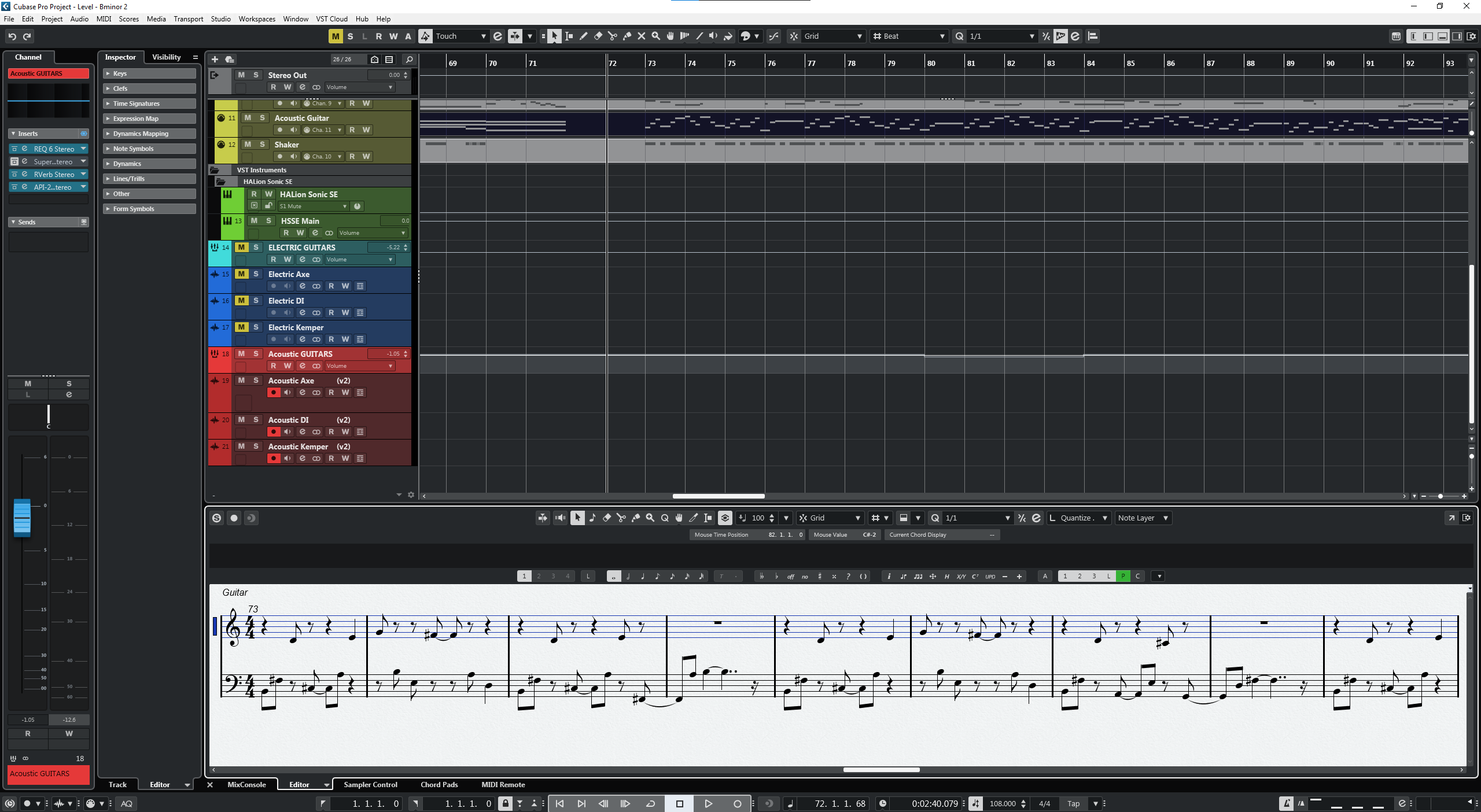Activate the Cycle loop button
1481x812 pixels.
[x=650, y=803]
